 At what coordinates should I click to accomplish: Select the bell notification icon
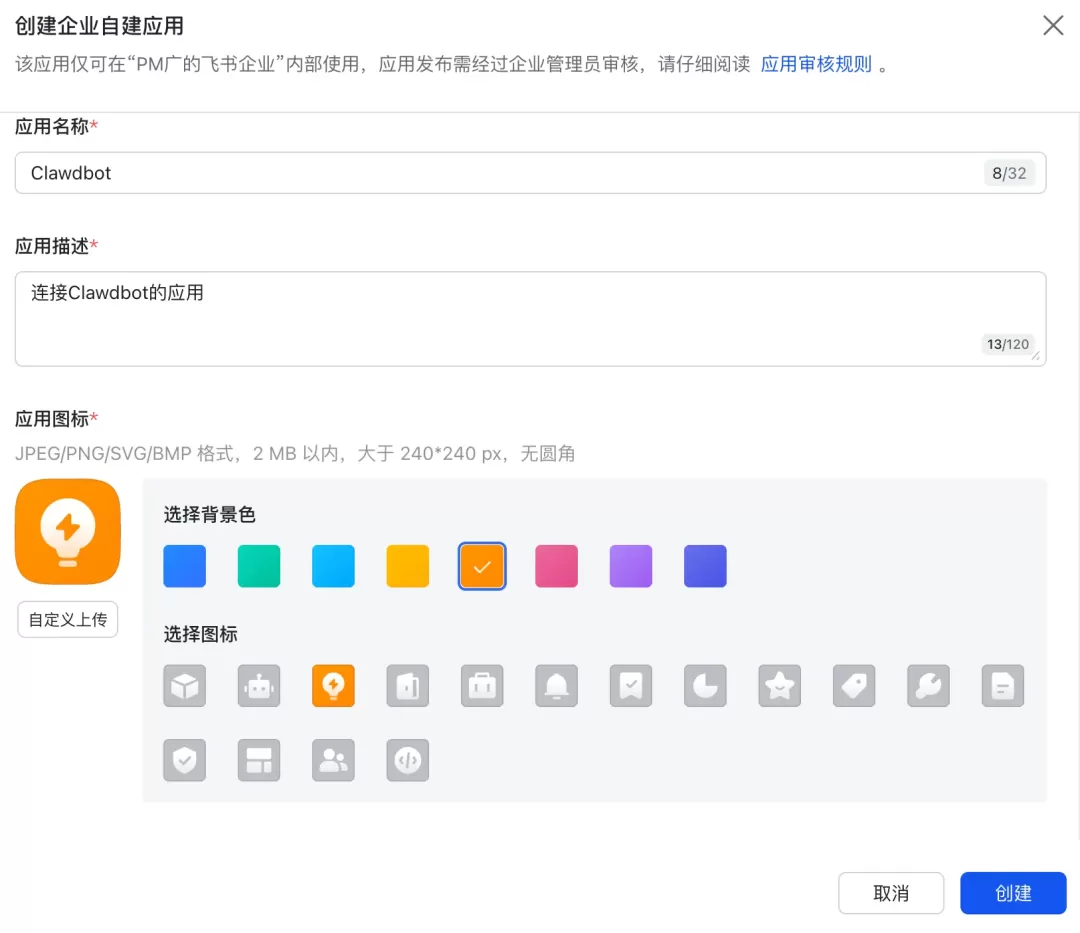557,686
